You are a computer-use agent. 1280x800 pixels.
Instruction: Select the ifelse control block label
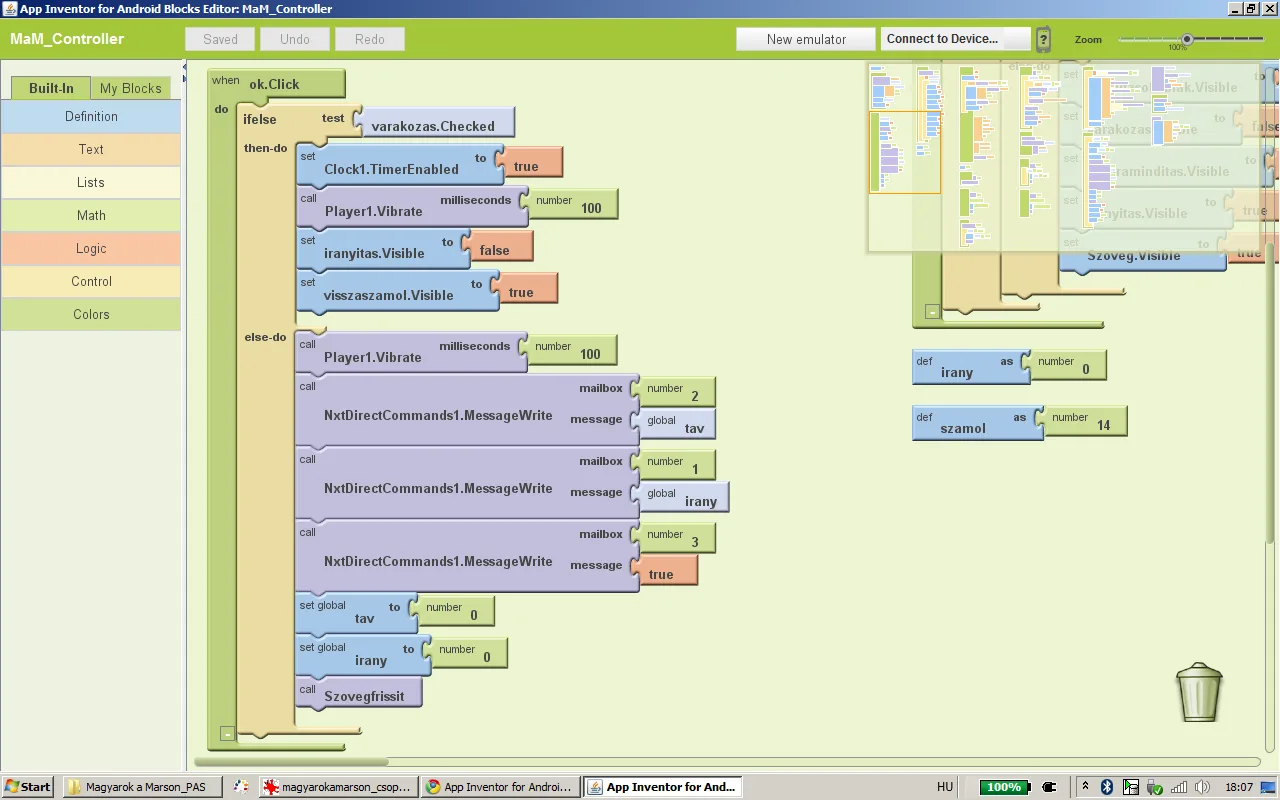260,119
